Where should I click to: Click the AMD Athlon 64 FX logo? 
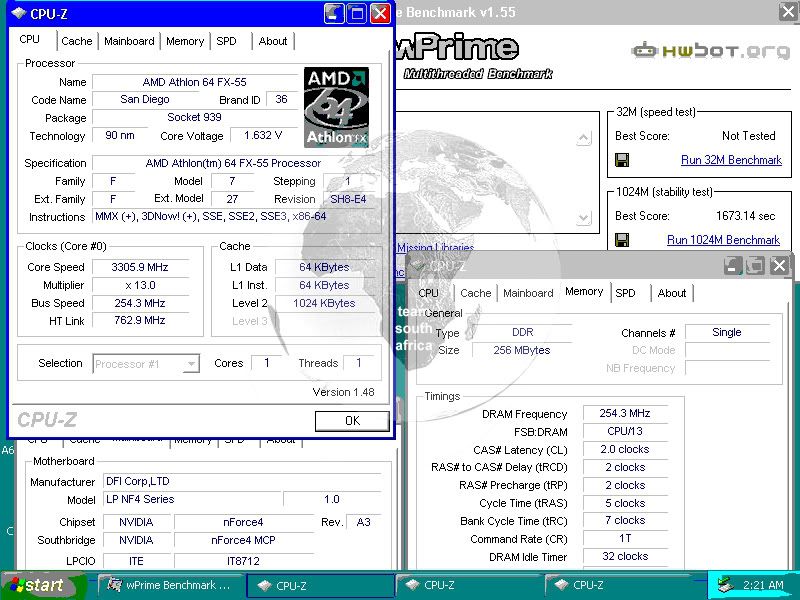(336, 108)
